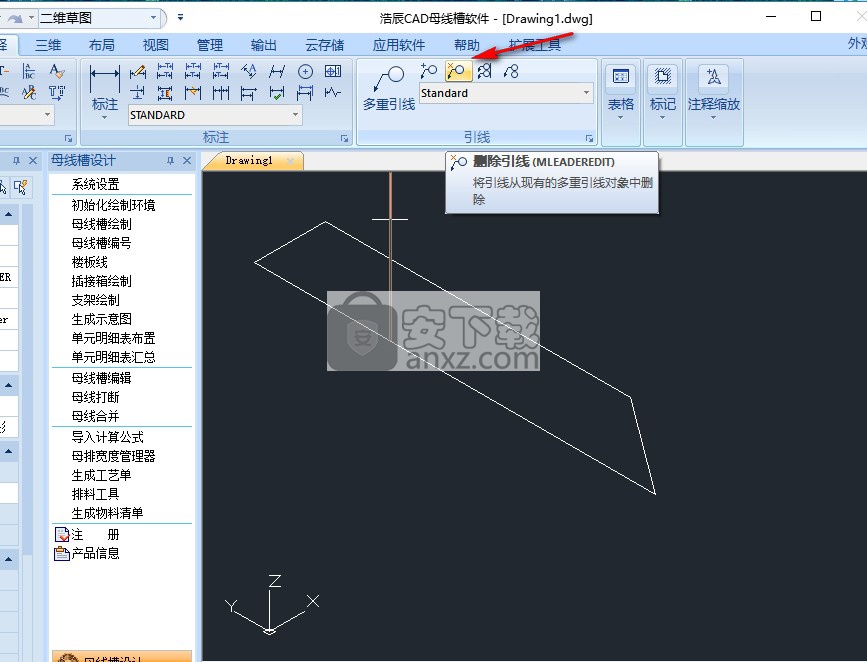This screenshot has height=662, width=867.
Task: Select the Oblique dimension icon
Action: (276, 72)
